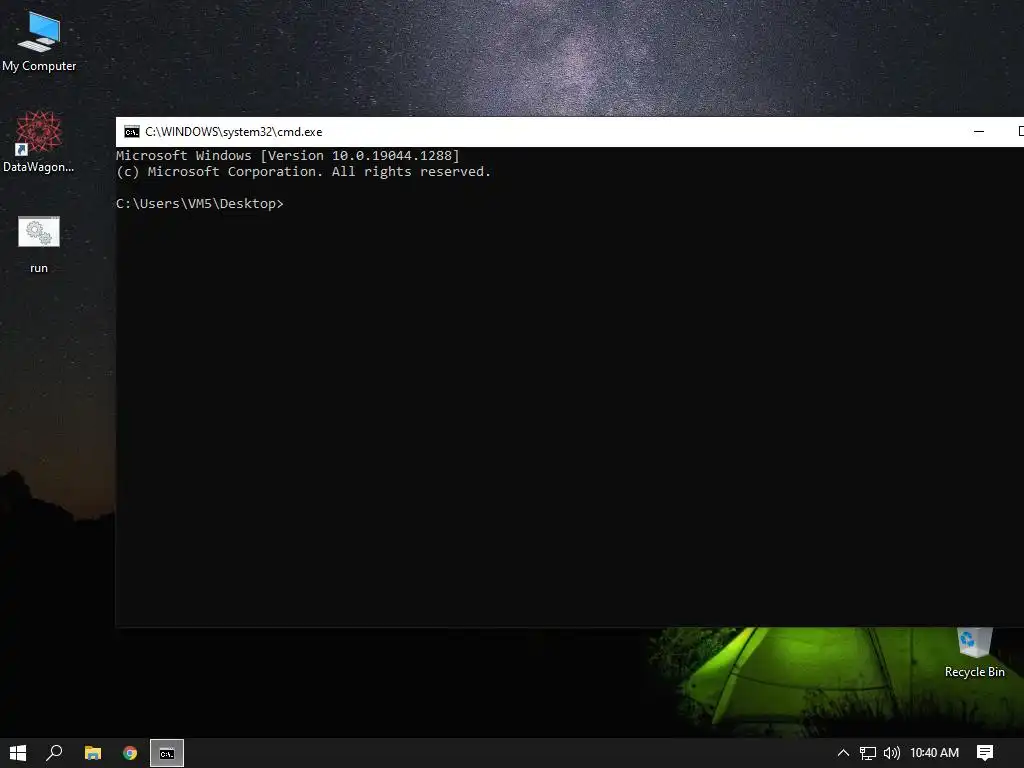Launch Google Chrome from taskbar
1024x768 pixels.
(x=130, y=753)
